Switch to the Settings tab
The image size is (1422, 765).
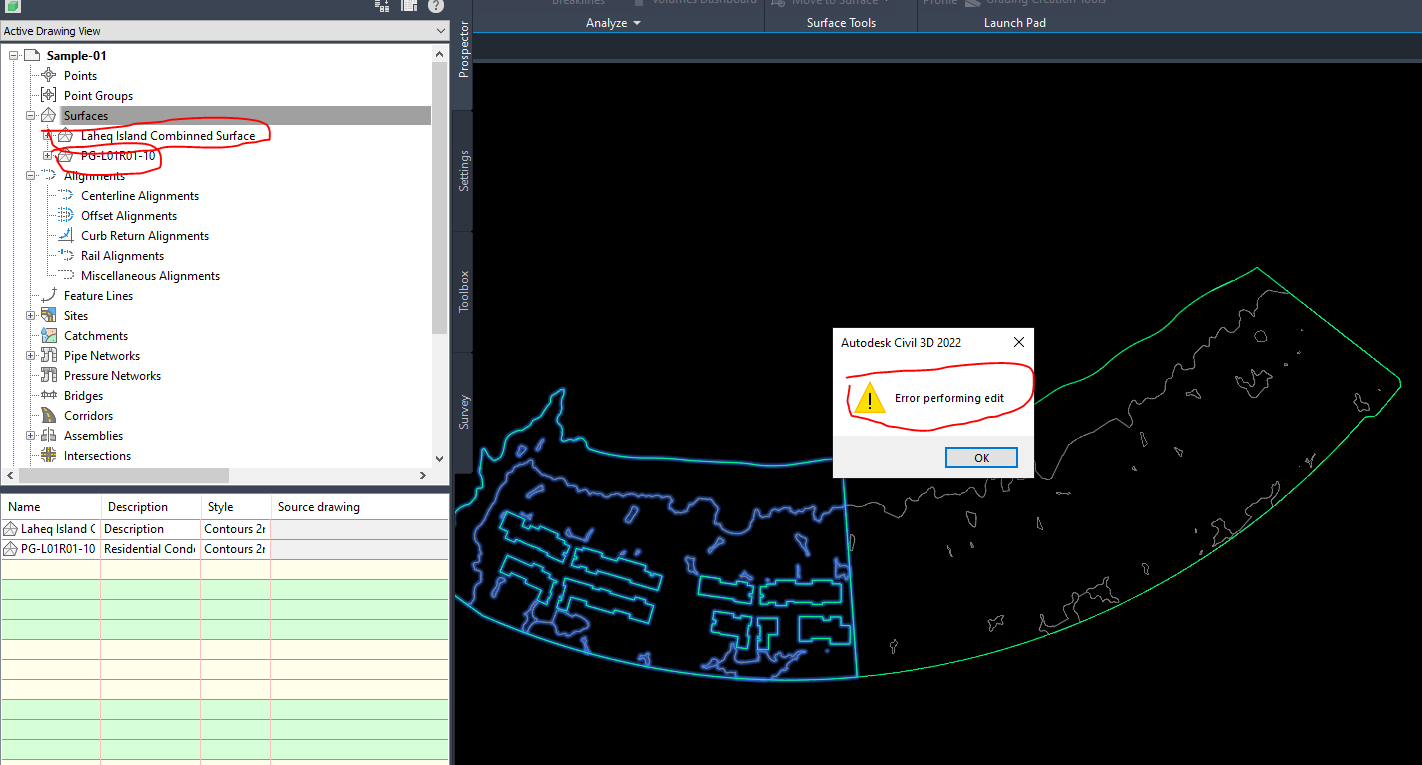(463, 170)
